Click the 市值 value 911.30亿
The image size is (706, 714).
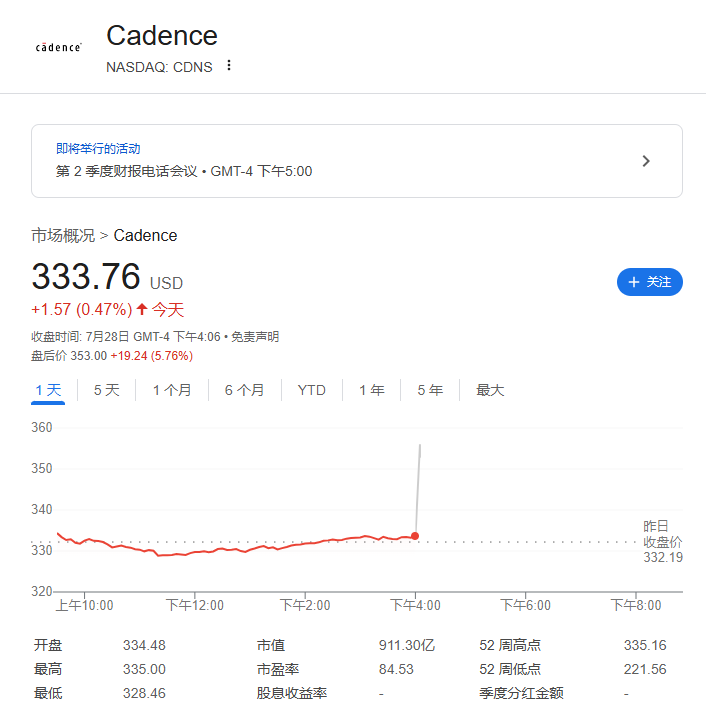[x=407, y=645]
